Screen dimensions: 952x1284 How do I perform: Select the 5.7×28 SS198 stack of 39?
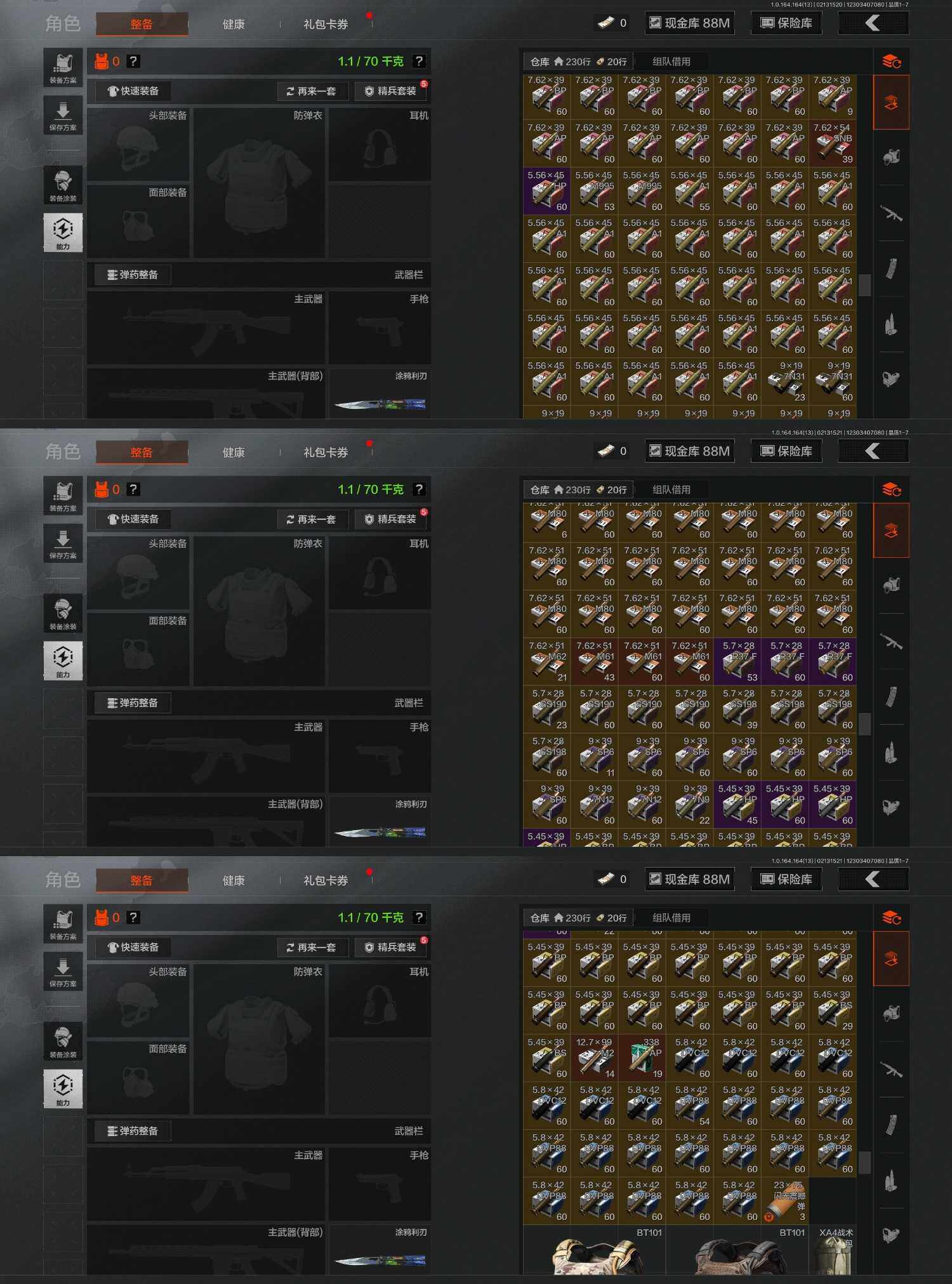(x=737, y=710)
